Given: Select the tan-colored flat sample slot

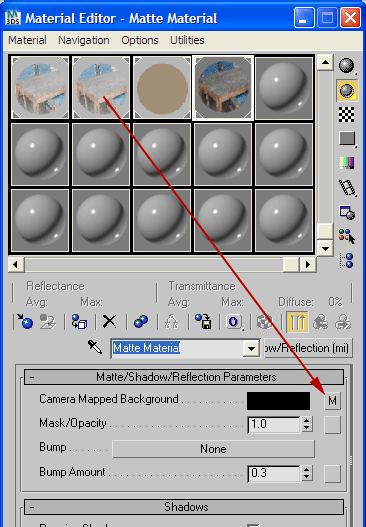Looking at the screenshot, I should [162, 88].
